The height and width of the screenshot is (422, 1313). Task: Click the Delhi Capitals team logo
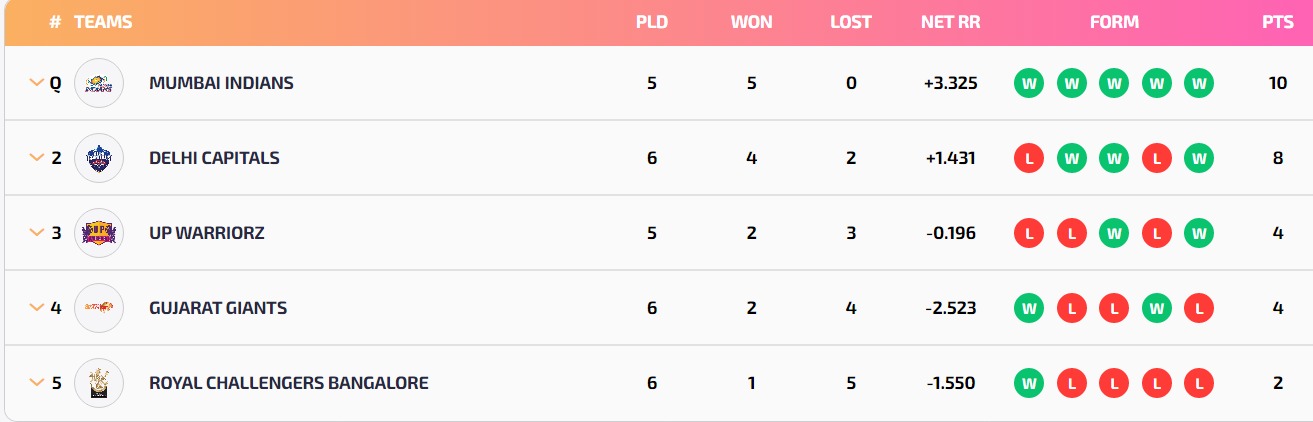[99, 158]
